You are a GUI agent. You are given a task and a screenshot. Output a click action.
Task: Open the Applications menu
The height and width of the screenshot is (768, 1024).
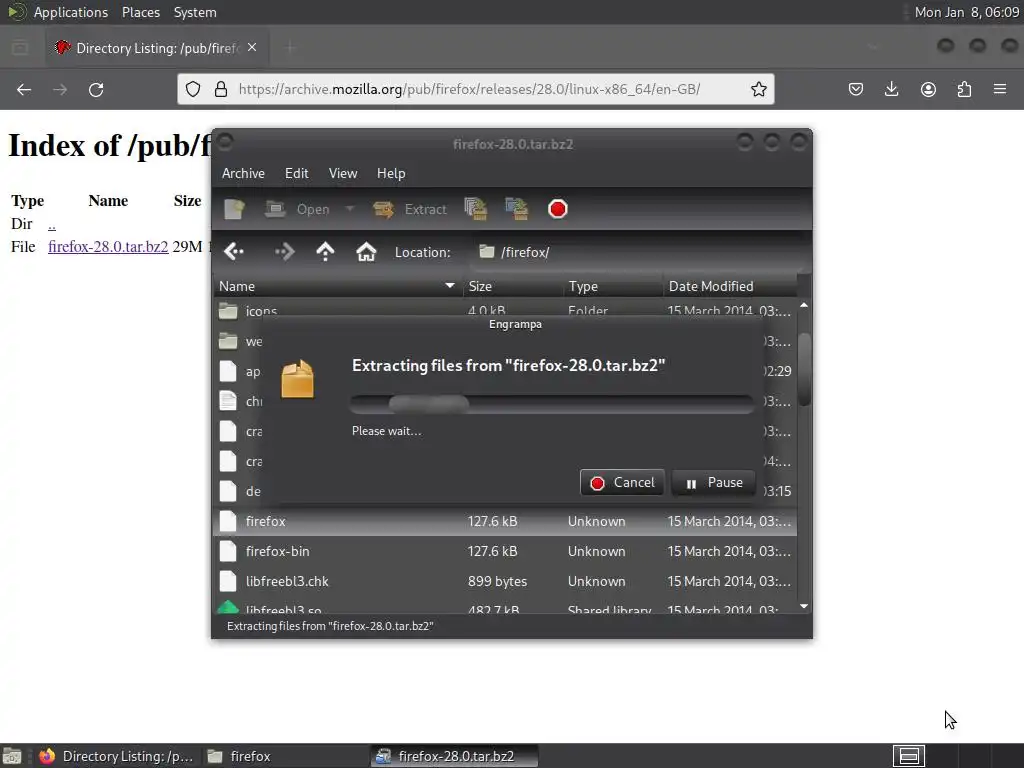point(71,12)
